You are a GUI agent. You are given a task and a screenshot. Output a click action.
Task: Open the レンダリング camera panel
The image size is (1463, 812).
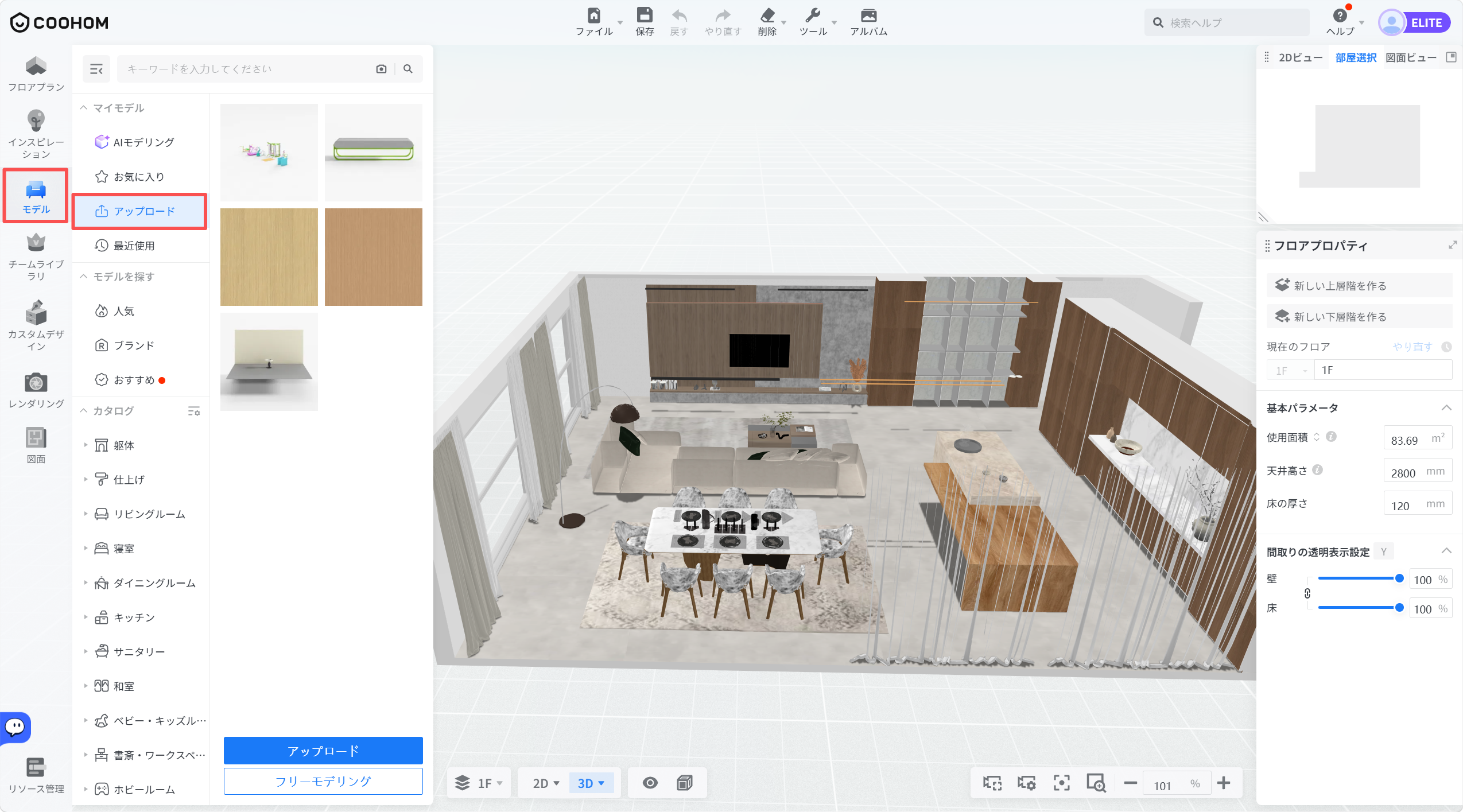pos(36,390)
